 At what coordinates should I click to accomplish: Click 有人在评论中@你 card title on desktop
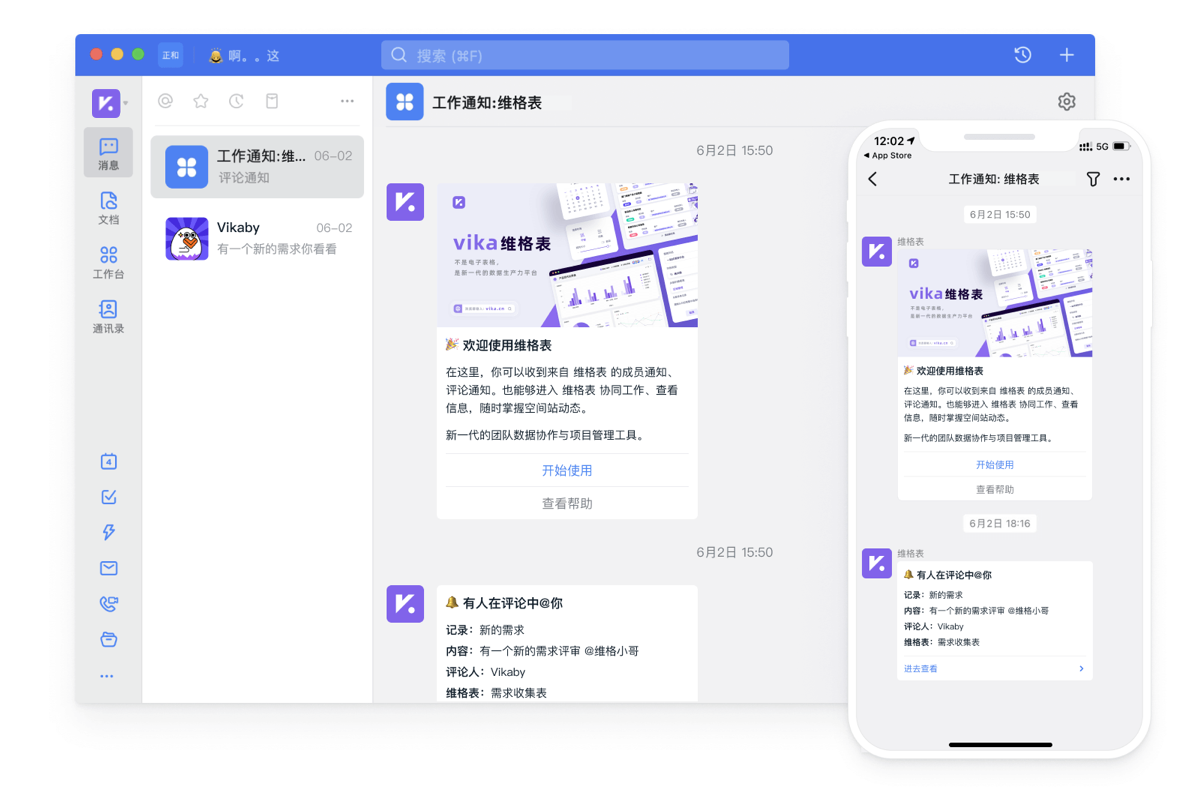tap(505, 603)
